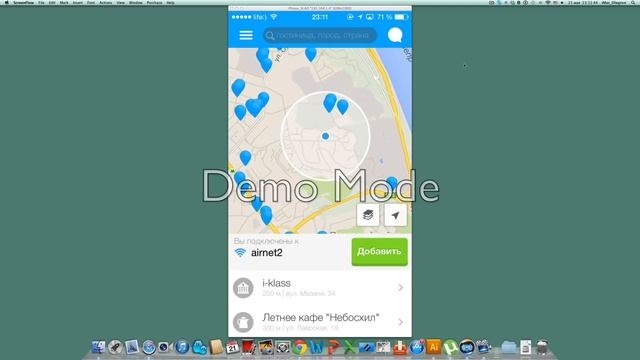Select the connected network name airnet2

267,253
